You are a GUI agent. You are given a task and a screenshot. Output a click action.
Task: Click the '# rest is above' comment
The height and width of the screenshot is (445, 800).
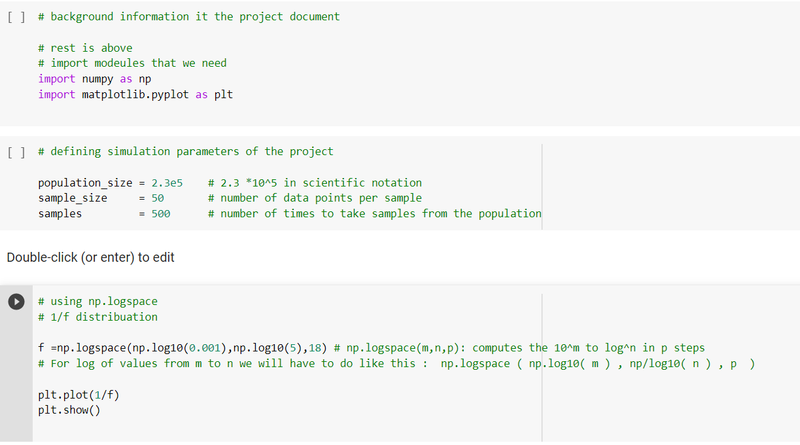85,48
